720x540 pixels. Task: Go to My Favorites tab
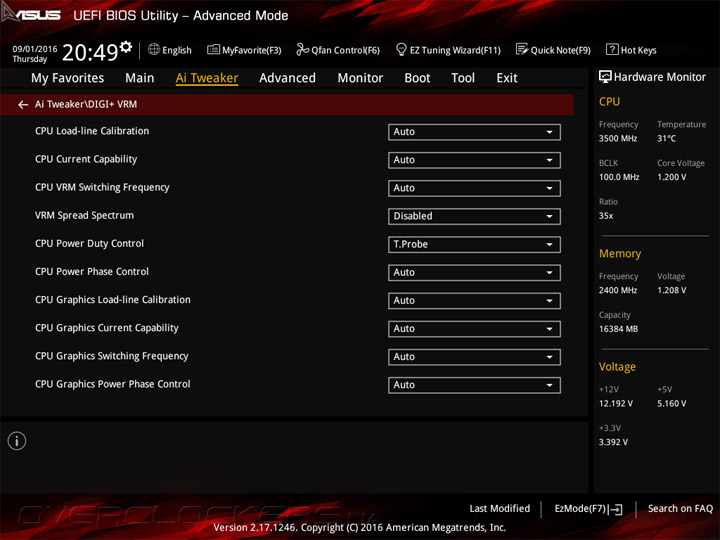point(68,78)
